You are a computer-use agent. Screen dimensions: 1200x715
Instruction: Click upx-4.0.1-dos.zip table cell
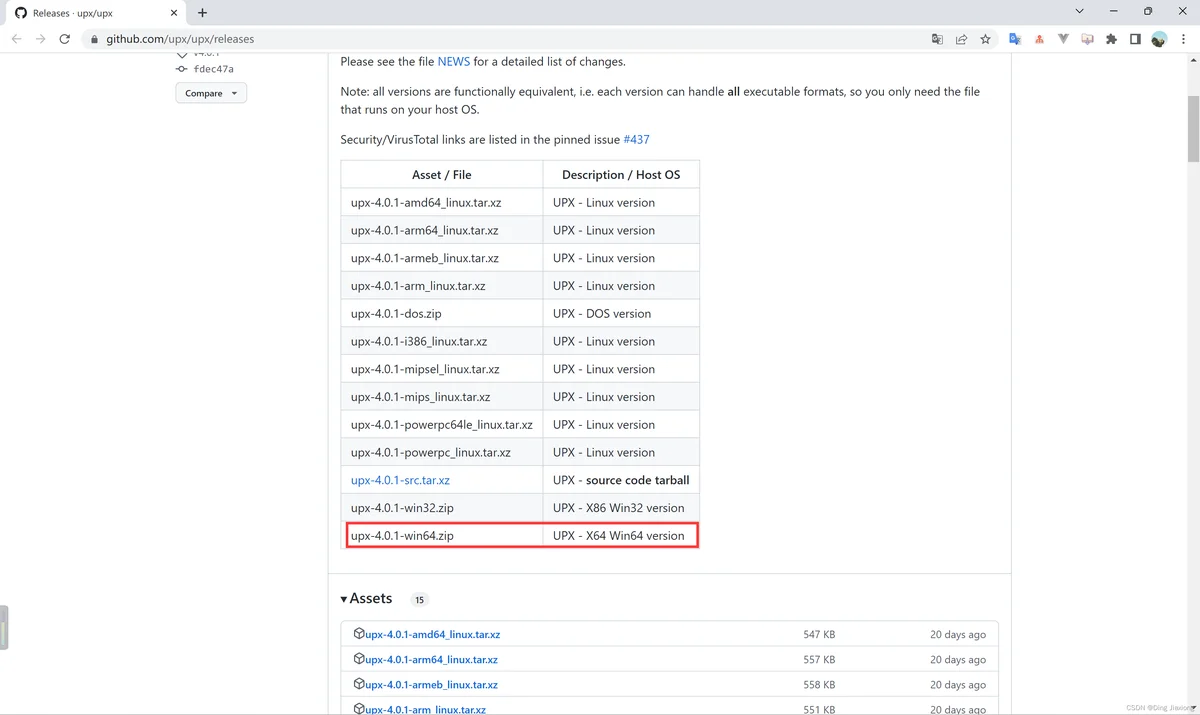442,313
